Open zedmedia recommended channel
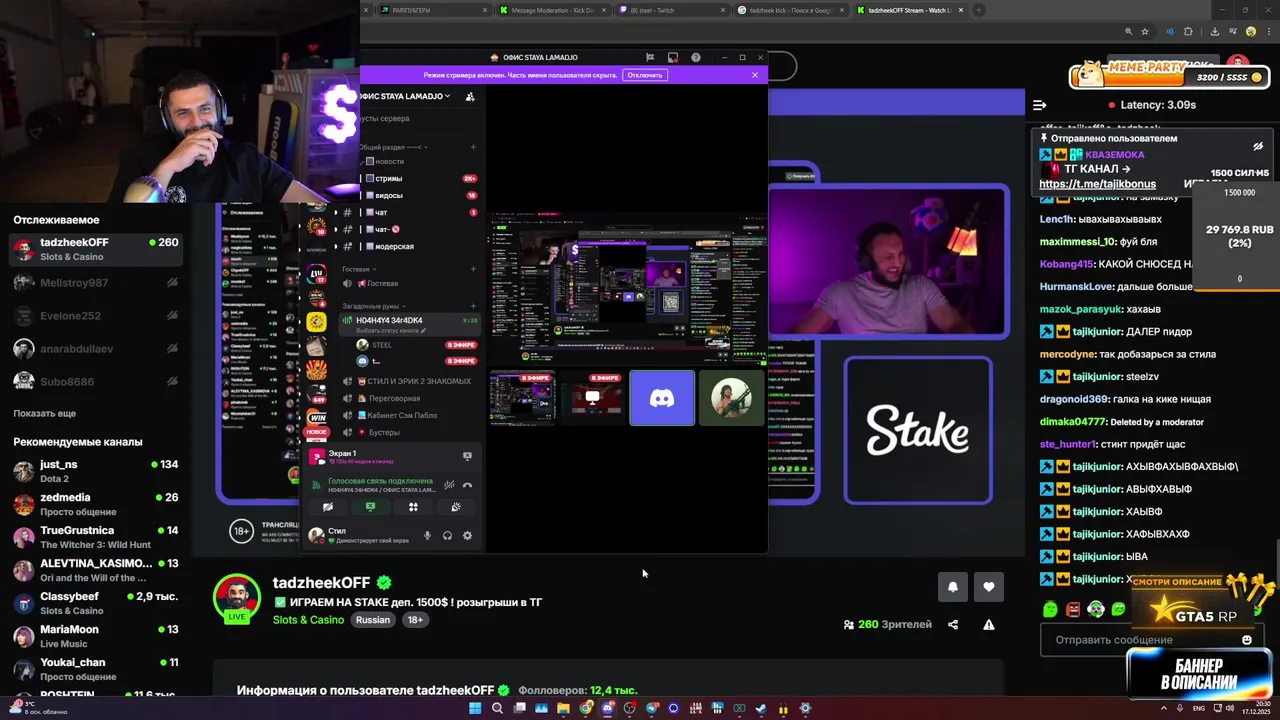The height and width of the screenshot is (720, 1280). [x=96, y=504]
